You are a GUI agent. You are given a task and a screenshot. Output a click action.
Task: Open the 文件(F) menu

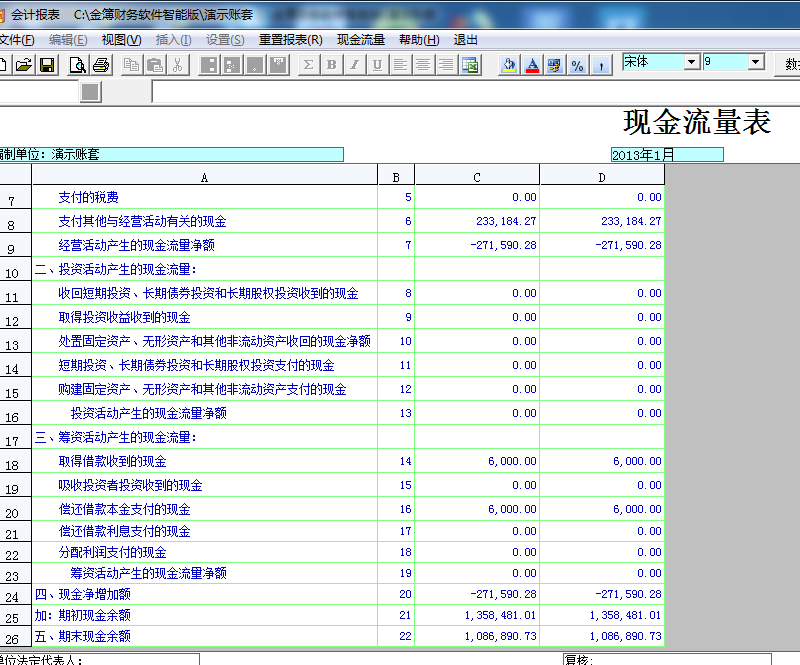tap(17, 40)
